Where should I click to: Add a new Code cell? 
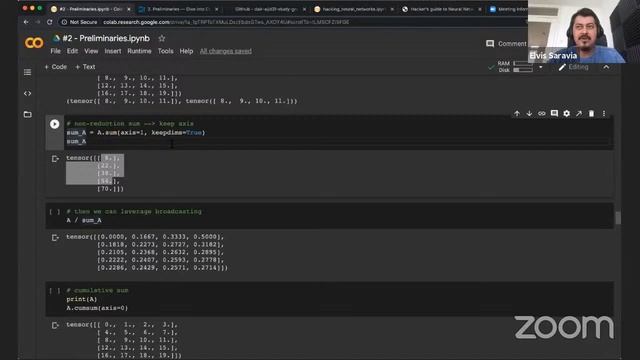pyautogui.click(x=56, y=67)
